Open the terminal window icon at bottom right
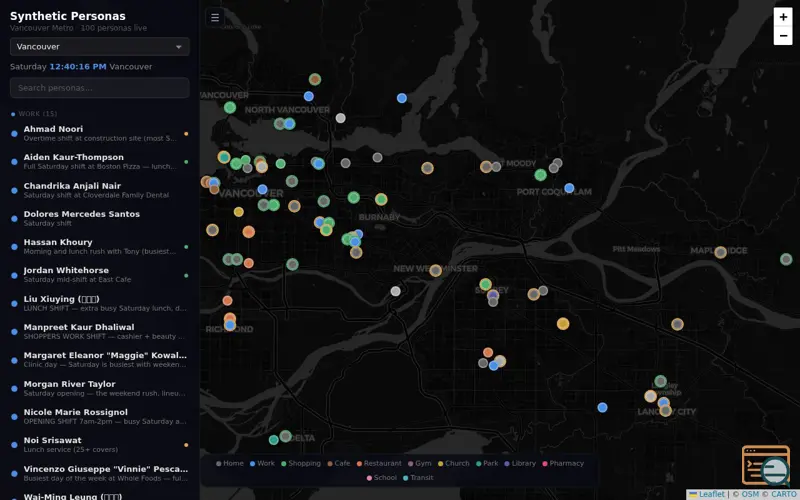 (x=765, y=465)
